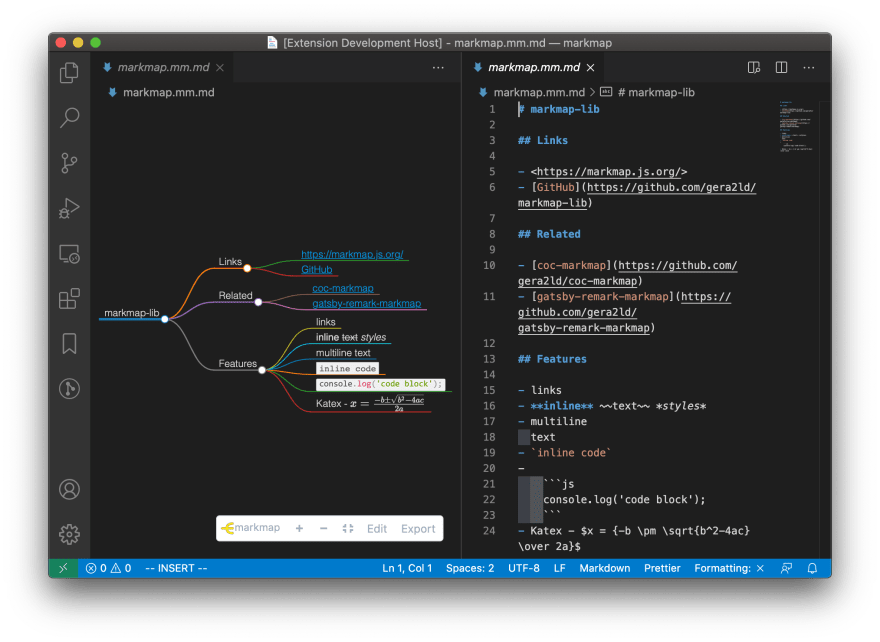This screenshot has width=880, height=642.
Task: Open more actions for left editor group
Action: 438,67
